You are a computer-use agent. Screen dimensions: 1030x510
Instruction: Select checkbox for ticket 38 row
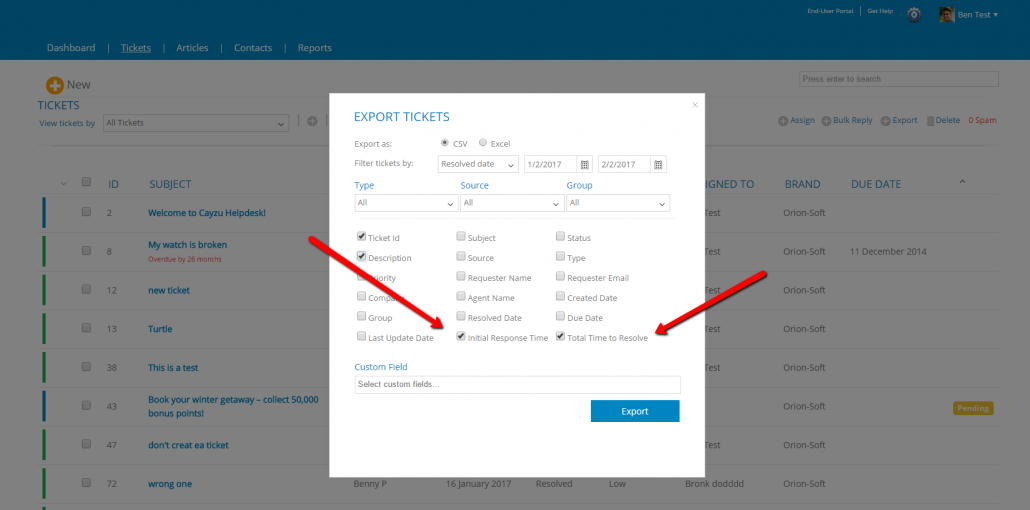[86, 367]
